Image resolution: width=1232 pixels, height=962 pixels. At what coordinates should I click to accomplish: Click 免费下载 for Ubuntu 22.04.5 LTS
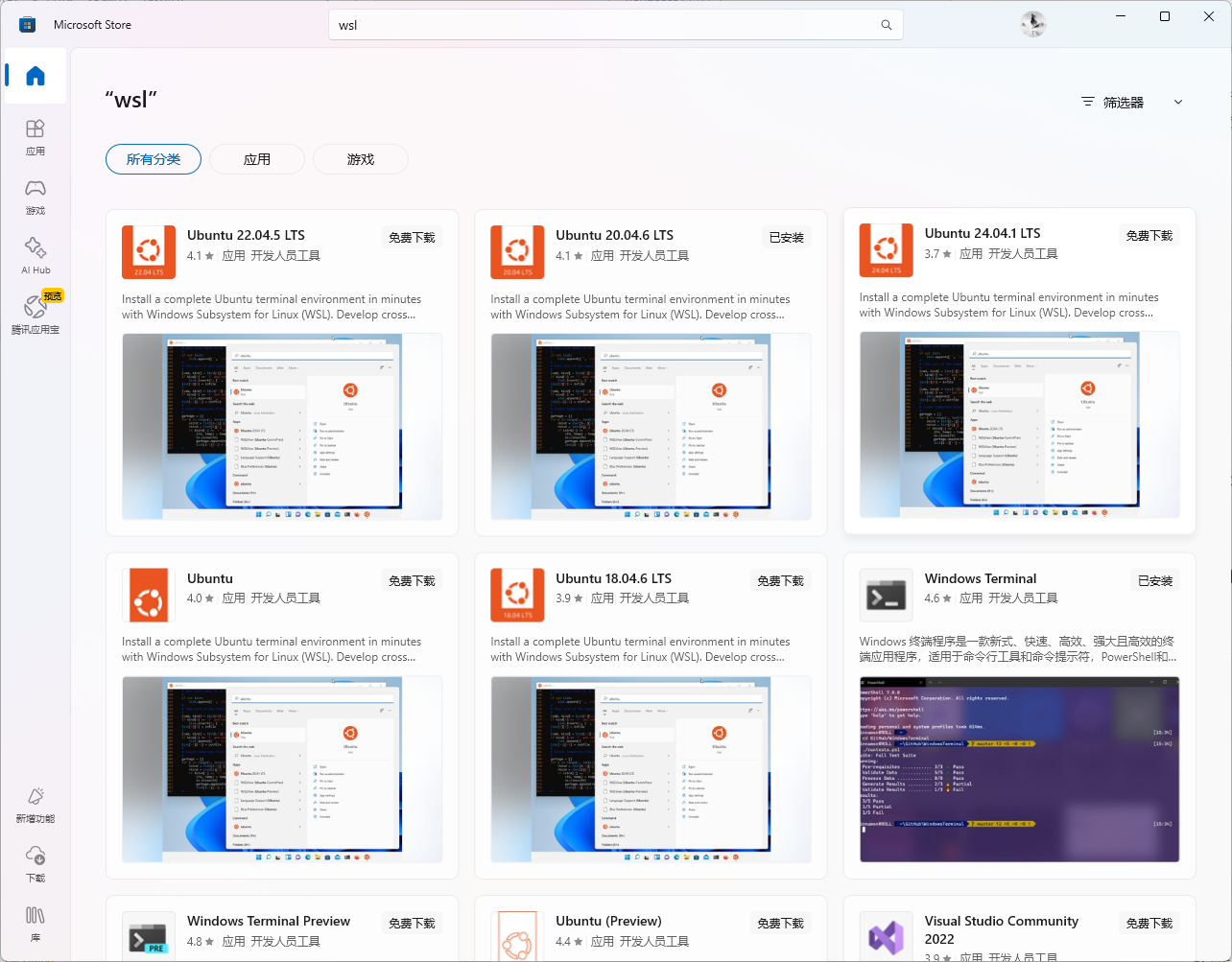click(412, 237)
